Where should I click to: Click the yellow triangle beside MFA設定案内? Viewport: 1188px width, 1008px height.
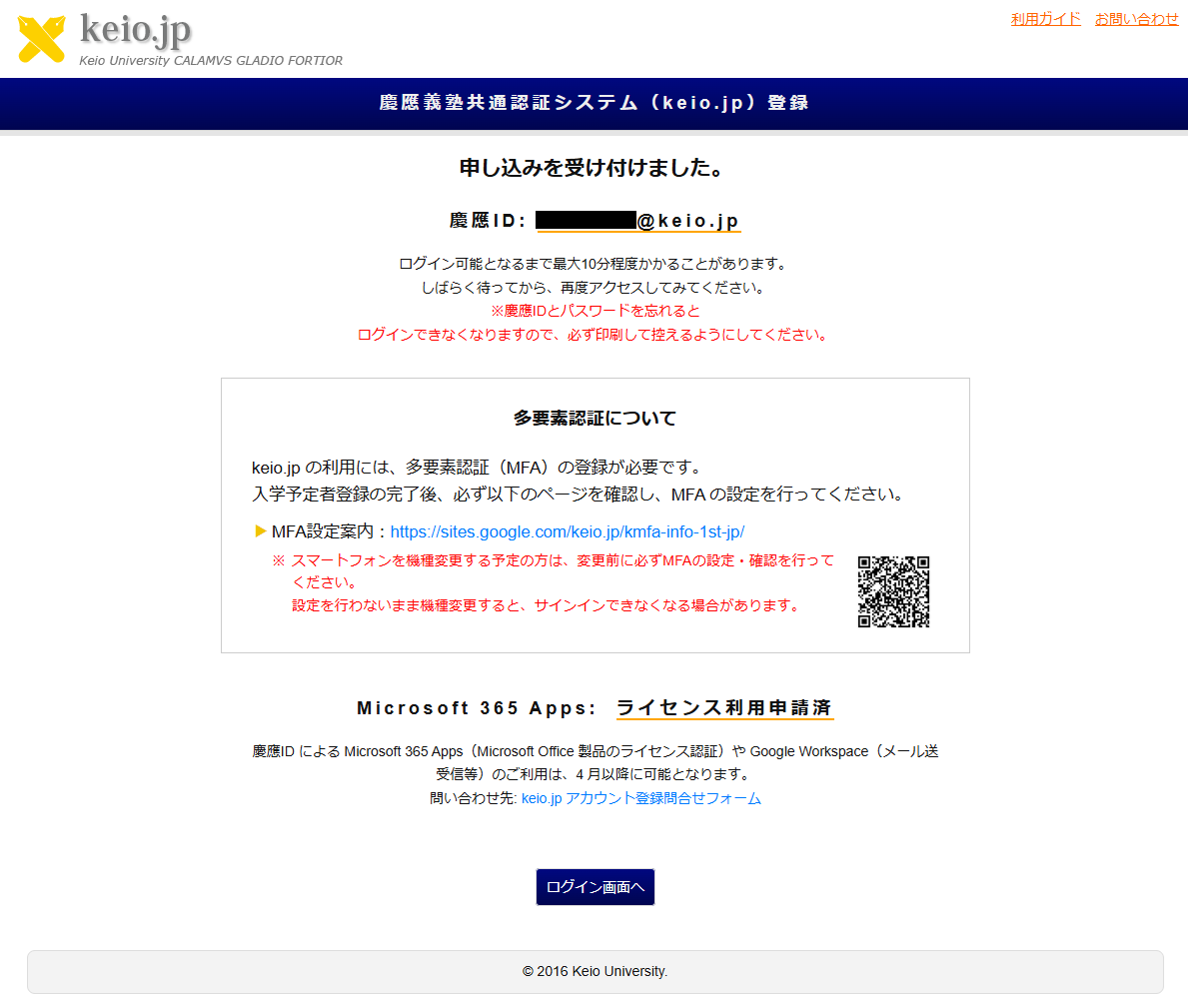point(261,531)
